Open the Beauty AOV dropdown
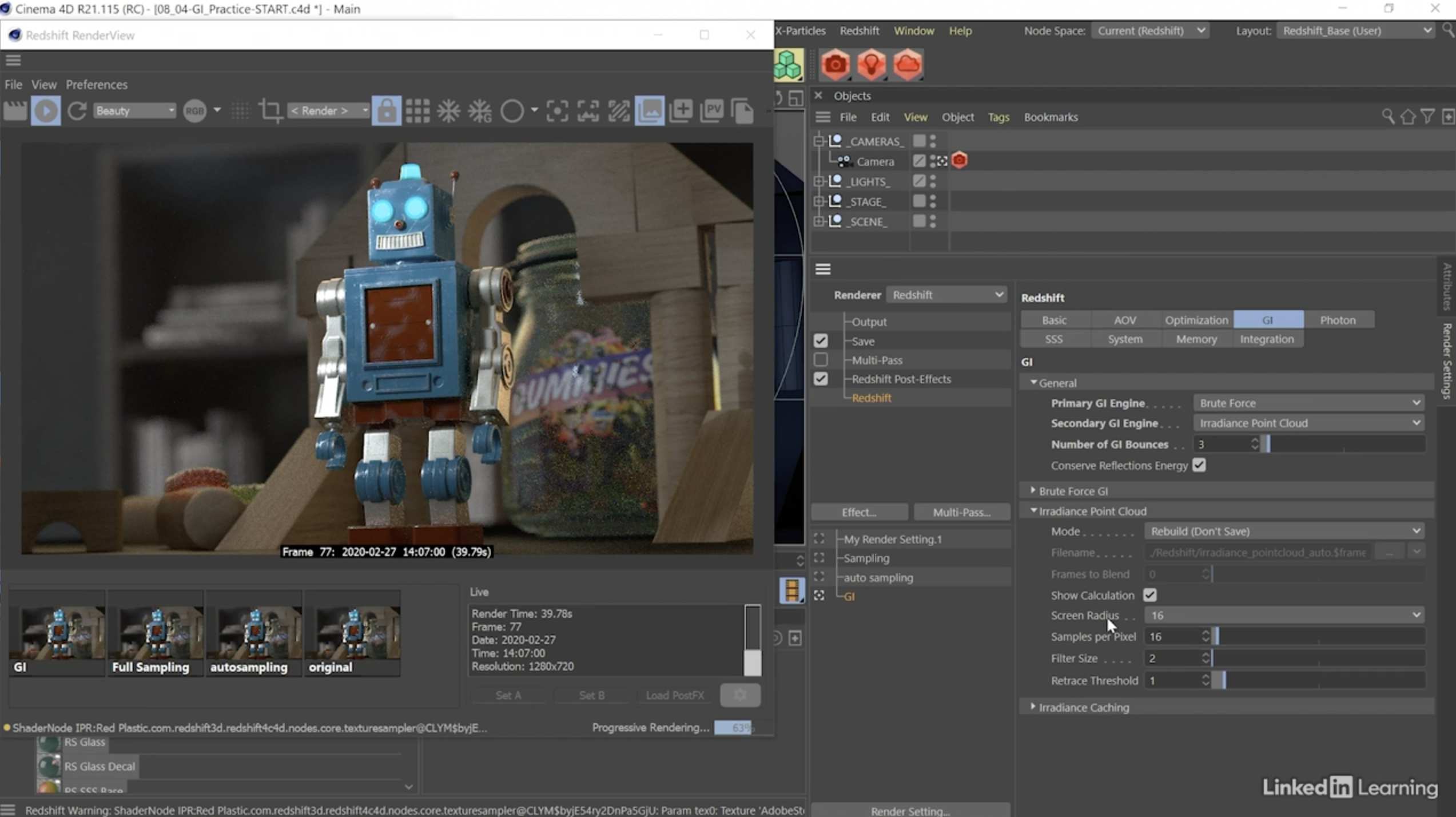 point(134,110)
